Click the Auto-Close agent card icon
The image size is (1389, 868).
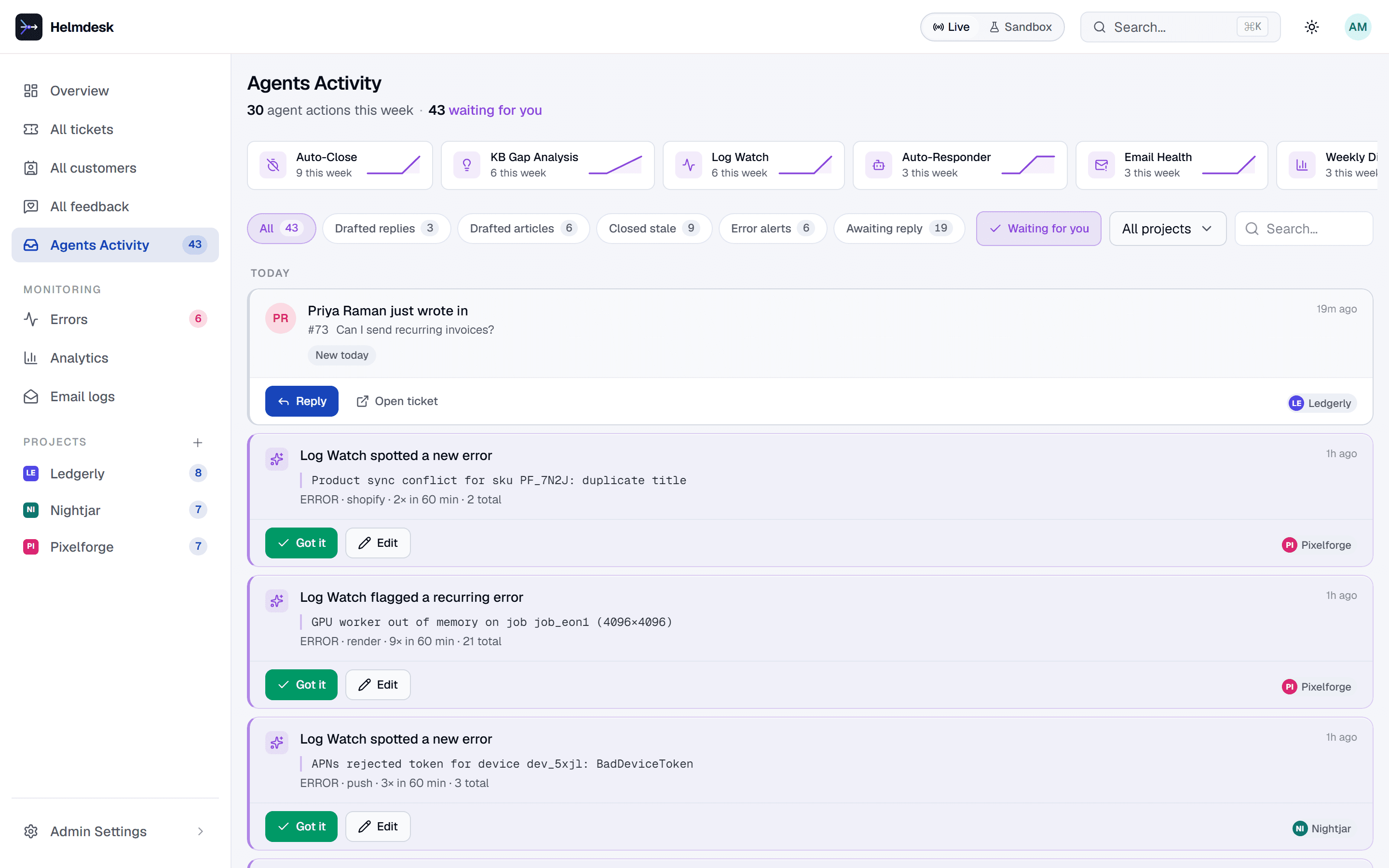(273, 165)
